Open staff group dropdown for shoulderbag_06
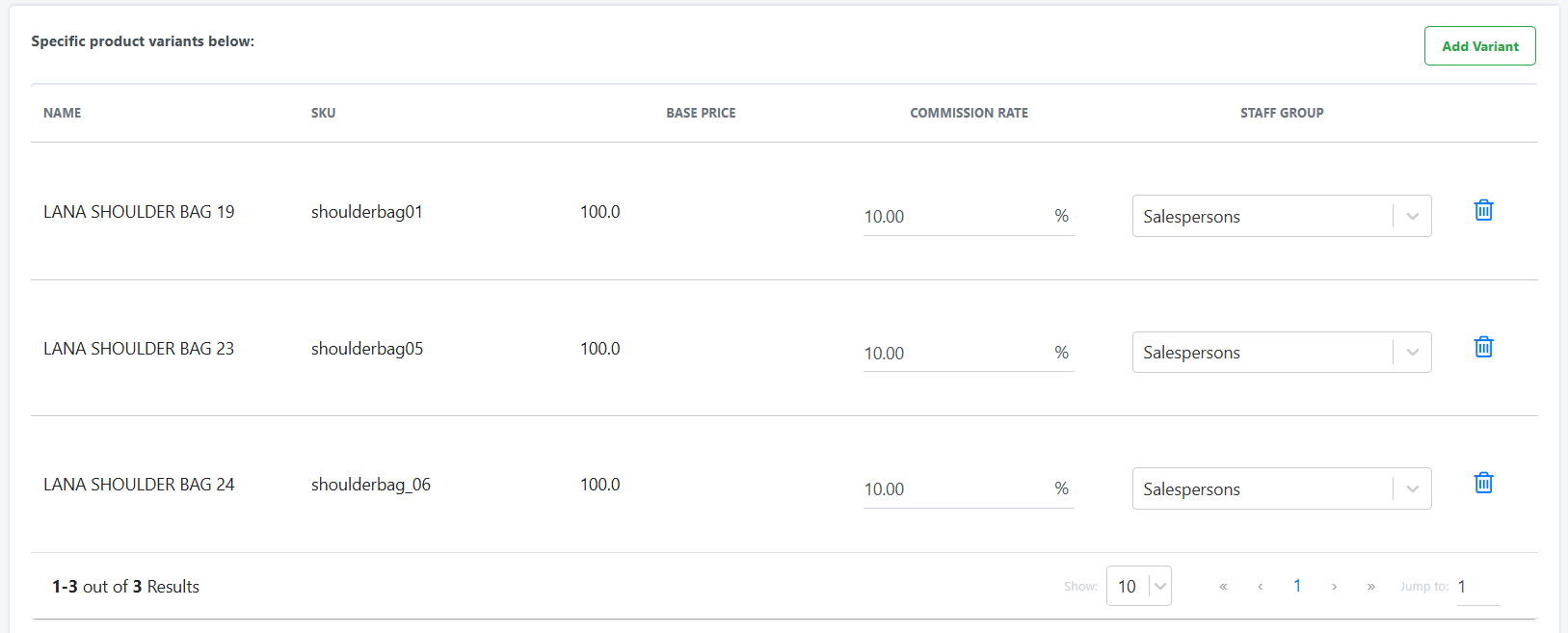 1282,488
